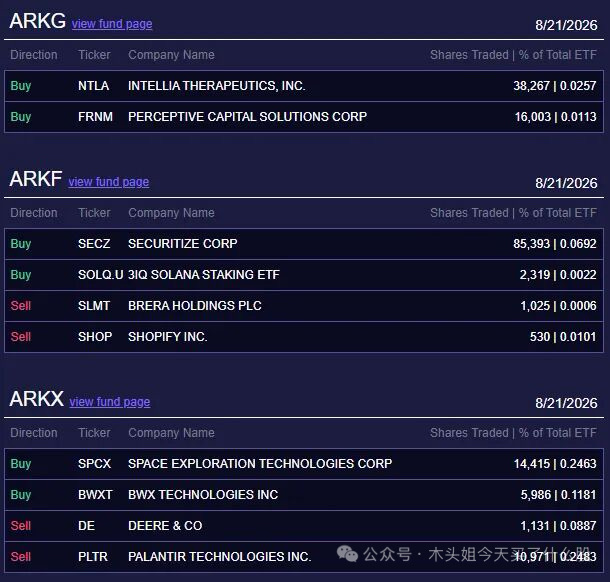Select DEERE & CO company name

165,526
